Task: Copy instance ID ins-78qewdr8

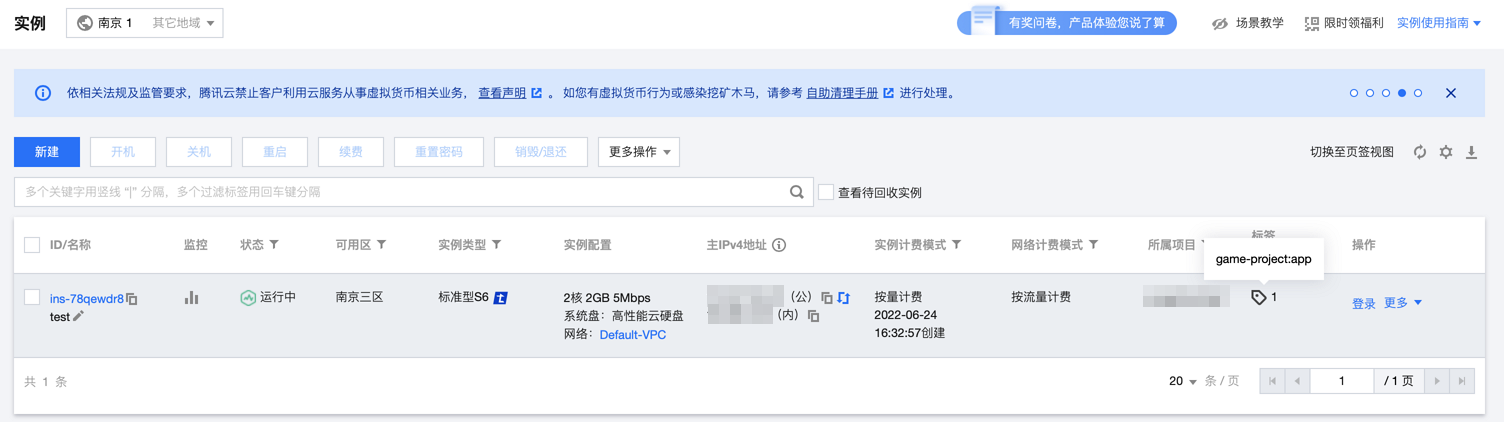Action: [132, 299]
